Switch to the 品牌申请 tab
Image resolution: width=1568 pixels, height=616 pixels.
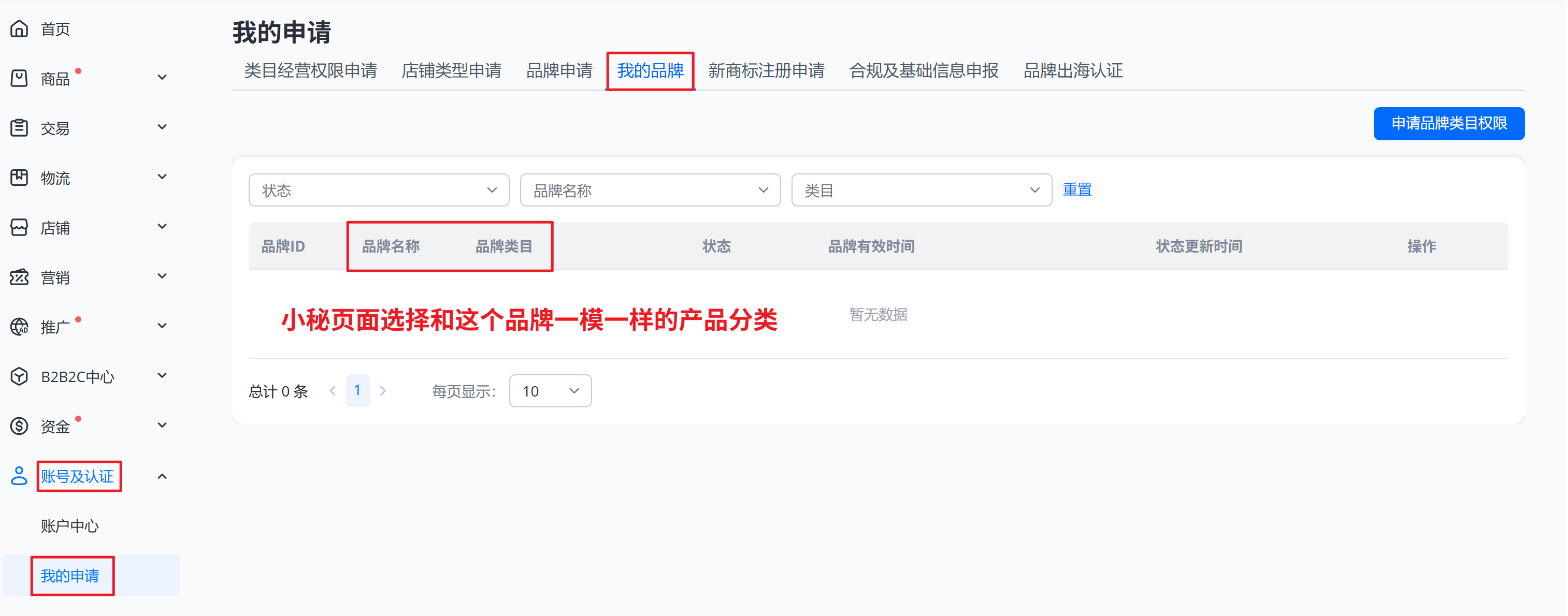click(559, 70)
